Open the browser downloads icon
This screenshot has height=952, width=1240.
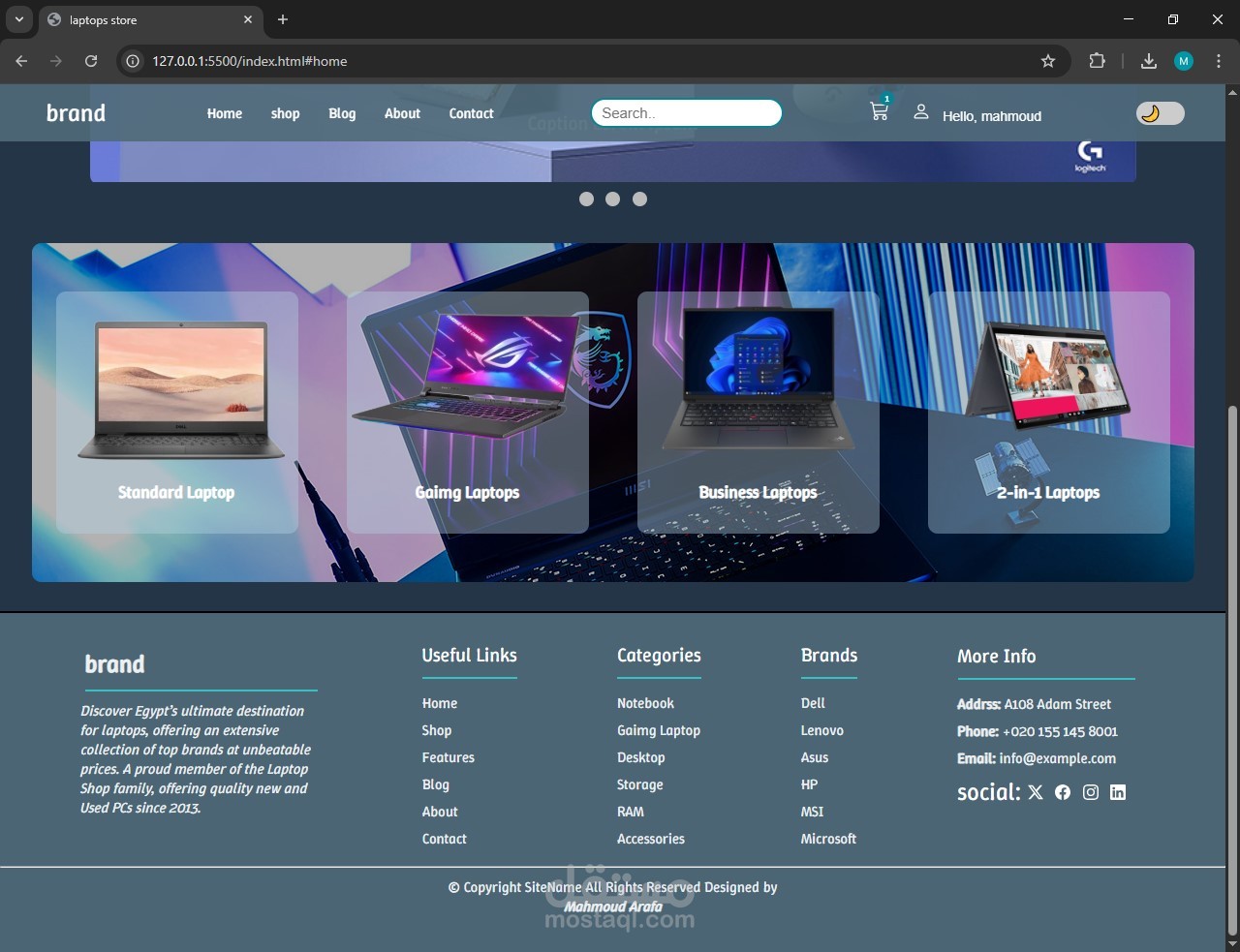tap(1149, 61)
